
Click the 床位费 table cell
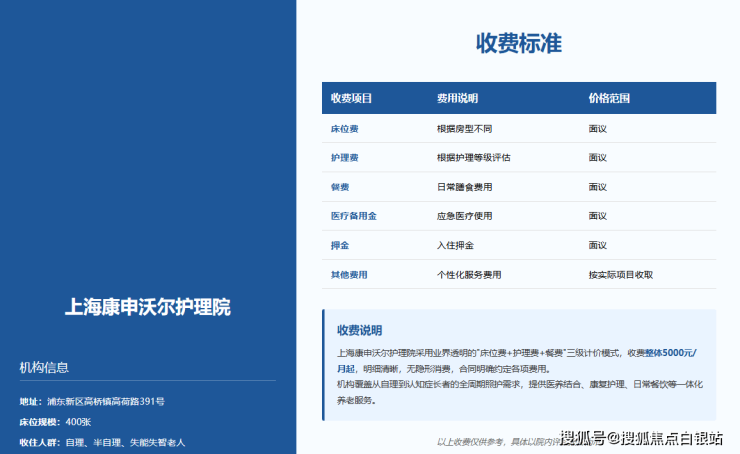tap(345, 129)
